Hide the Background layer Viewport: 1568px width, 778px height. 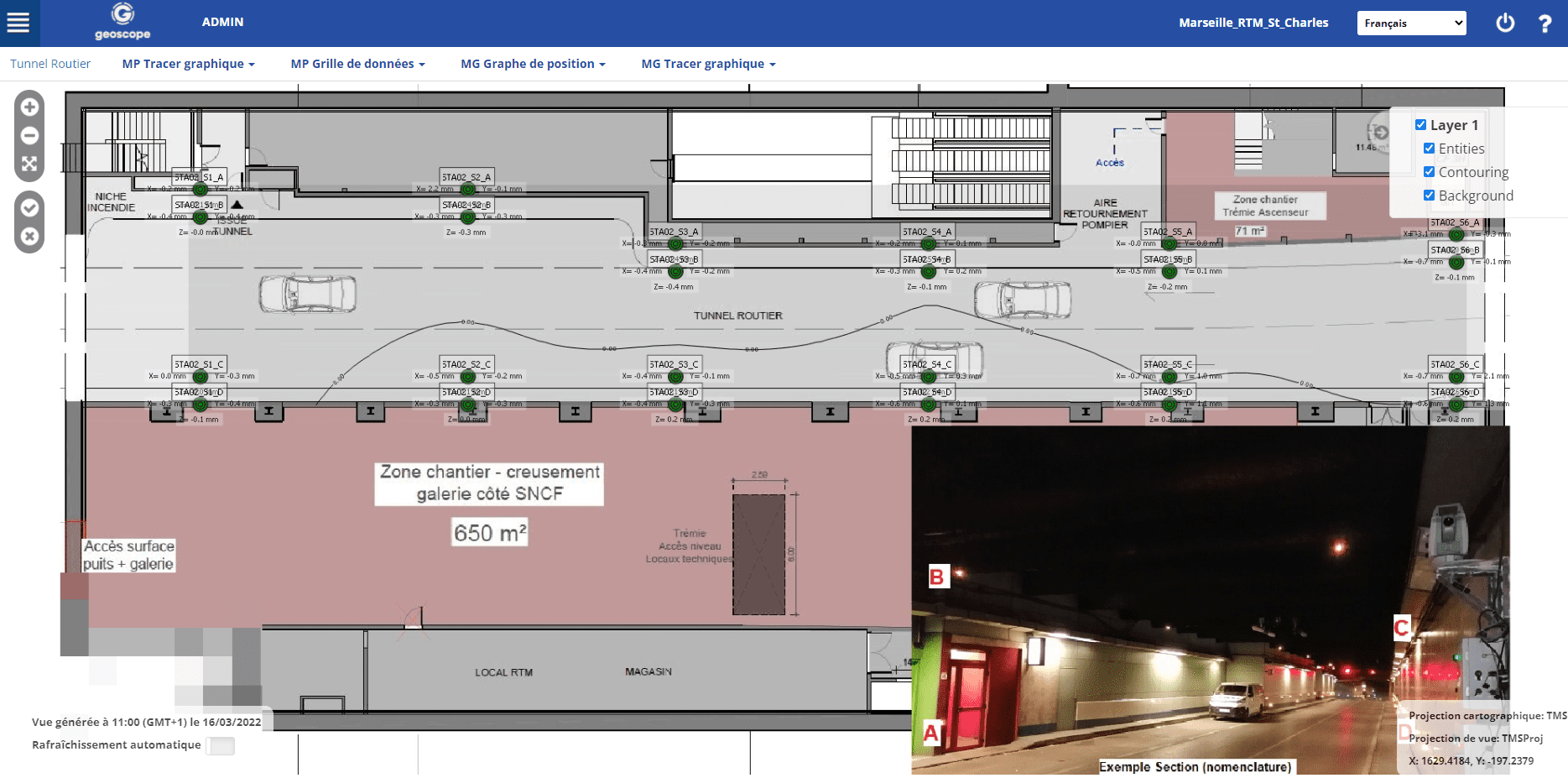pos(1429,196)
